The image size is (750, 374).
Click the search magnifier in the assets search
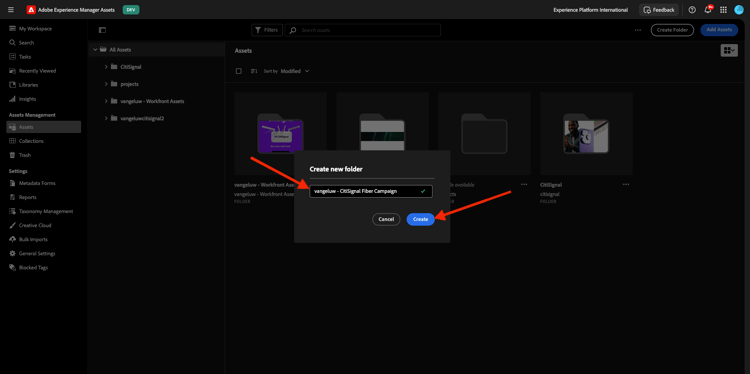(x=293, y=30)
